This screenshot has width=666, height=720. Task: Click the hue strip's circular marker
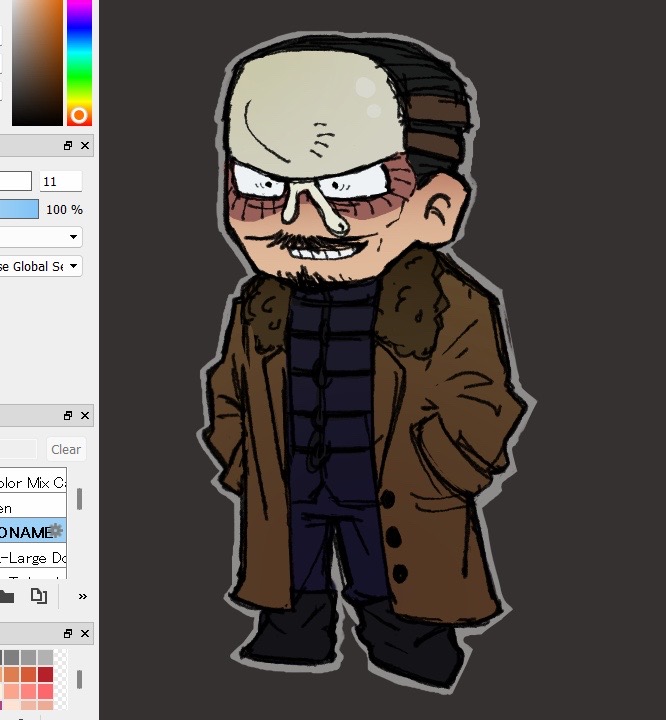pos(79,115)
